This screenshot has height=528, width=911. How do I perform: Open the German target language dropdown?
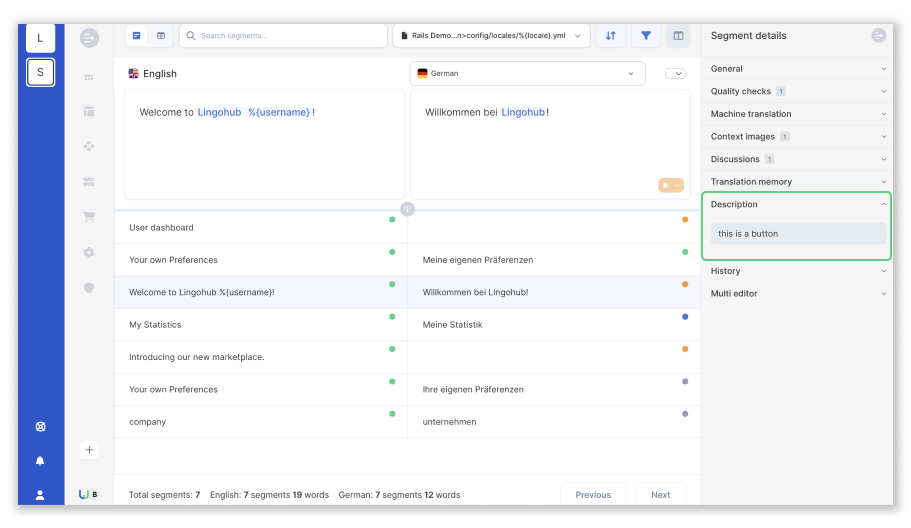[x=528, y=74]
